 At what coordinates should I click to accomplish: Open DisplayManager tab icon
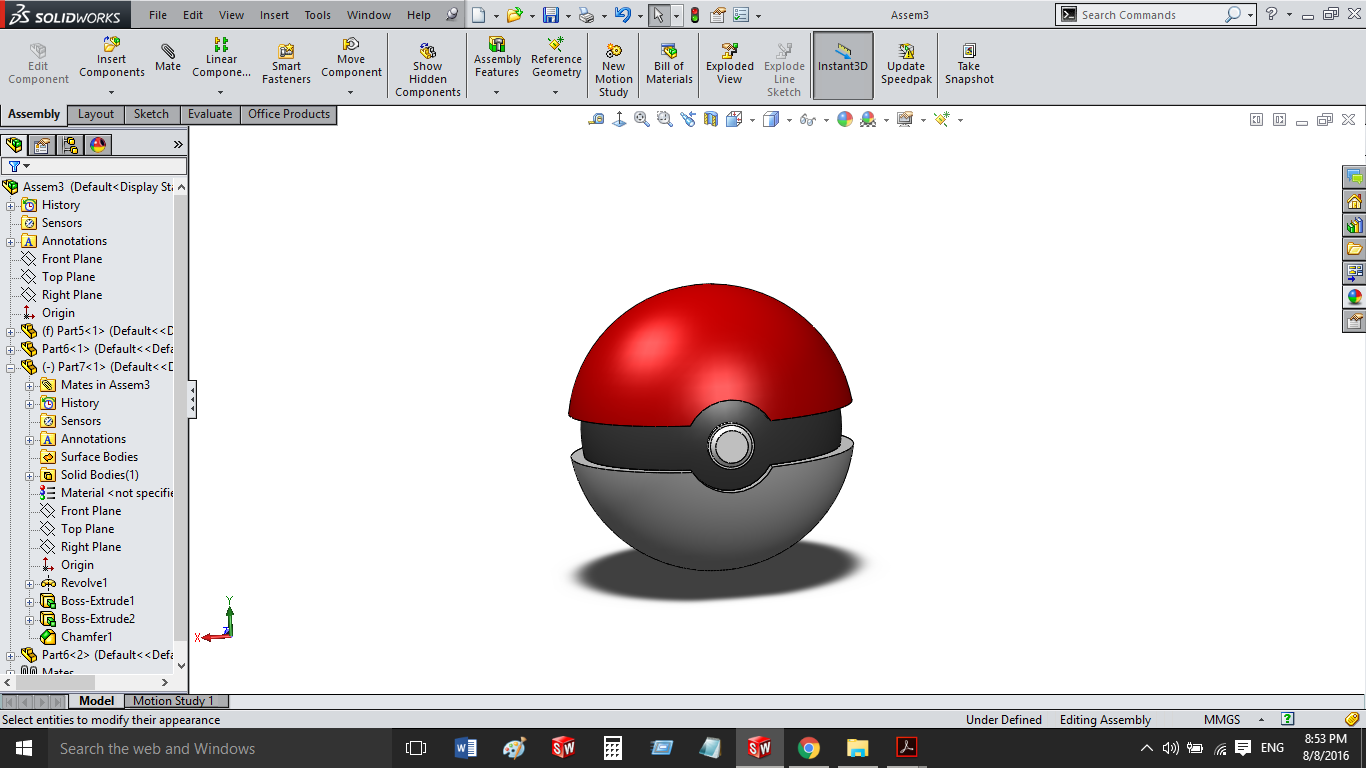[97, 145]
